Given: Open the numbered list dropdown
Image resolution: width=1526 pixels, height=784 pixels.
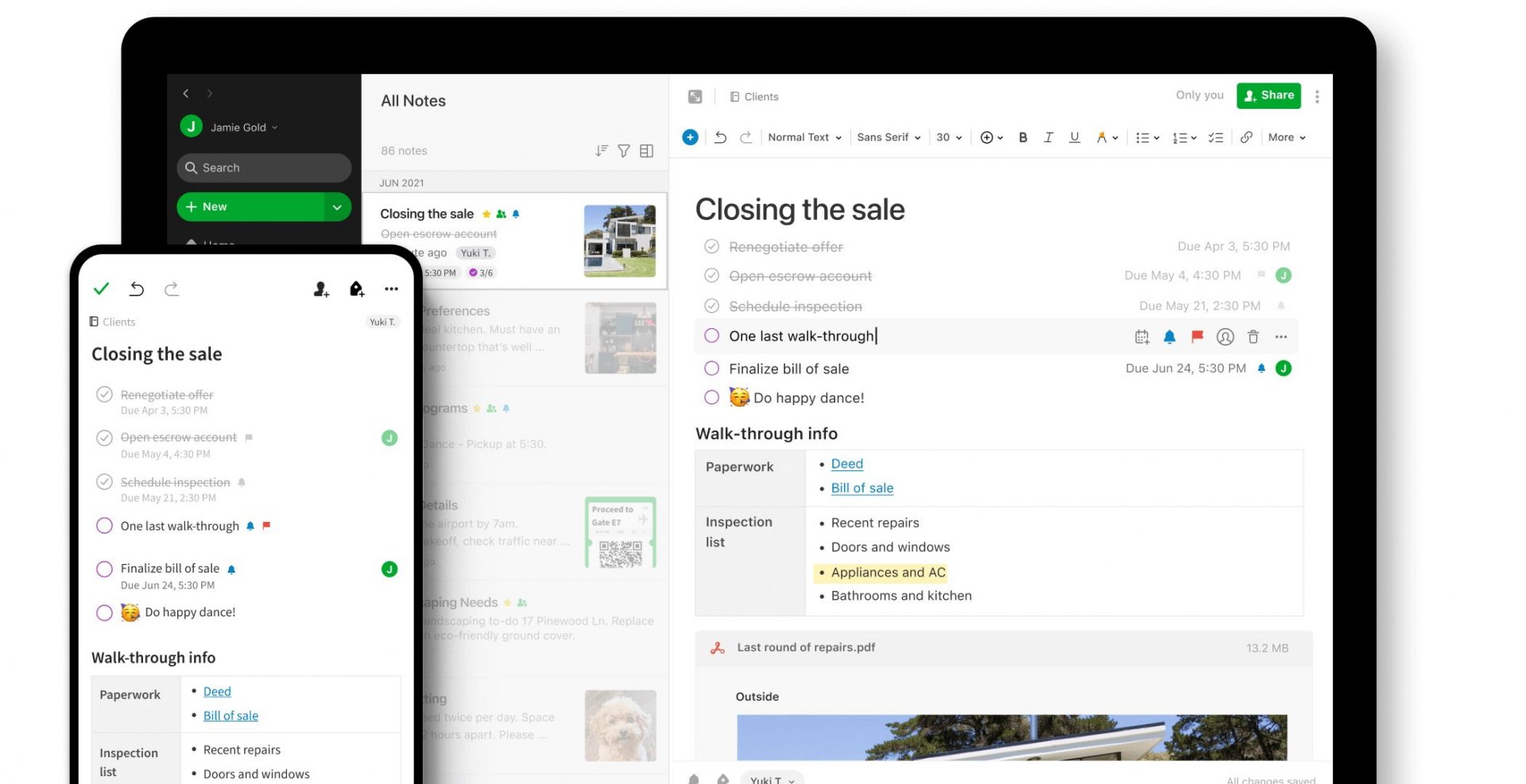Looking at the screenshot, I should (1184, 137).
